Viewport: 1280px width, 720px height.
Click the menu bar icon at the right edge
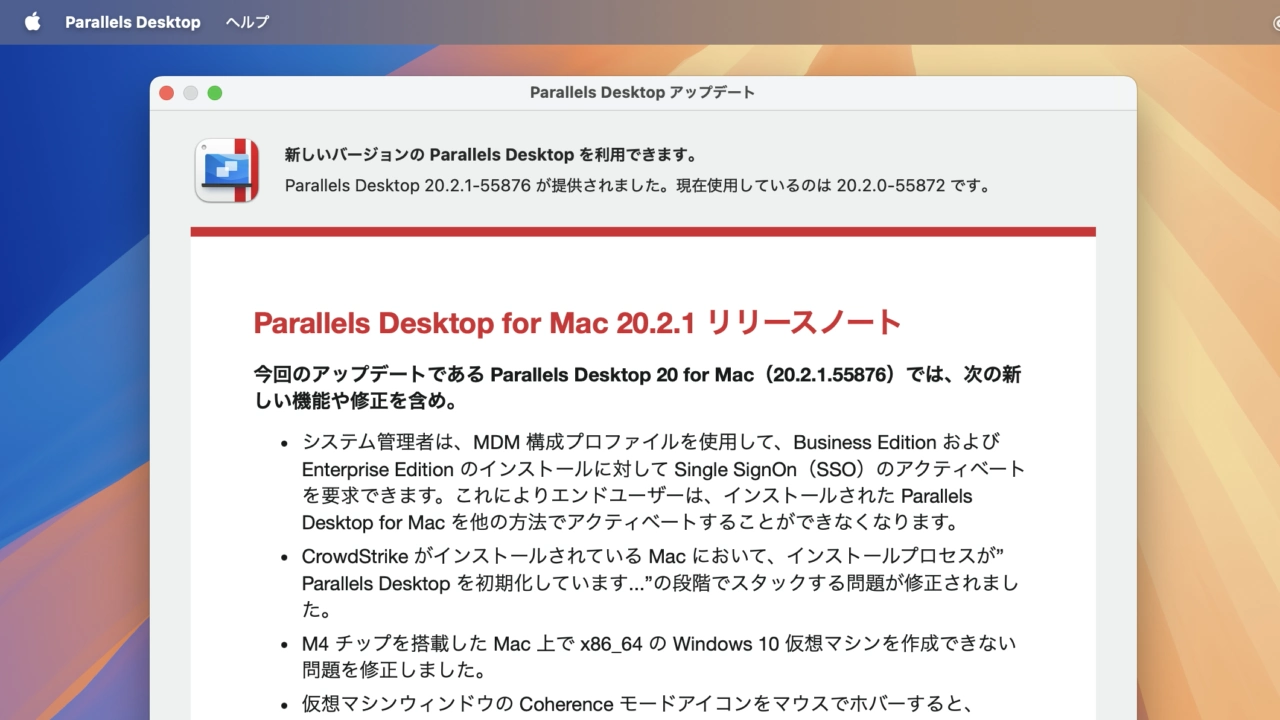(x=1274, y=22)
